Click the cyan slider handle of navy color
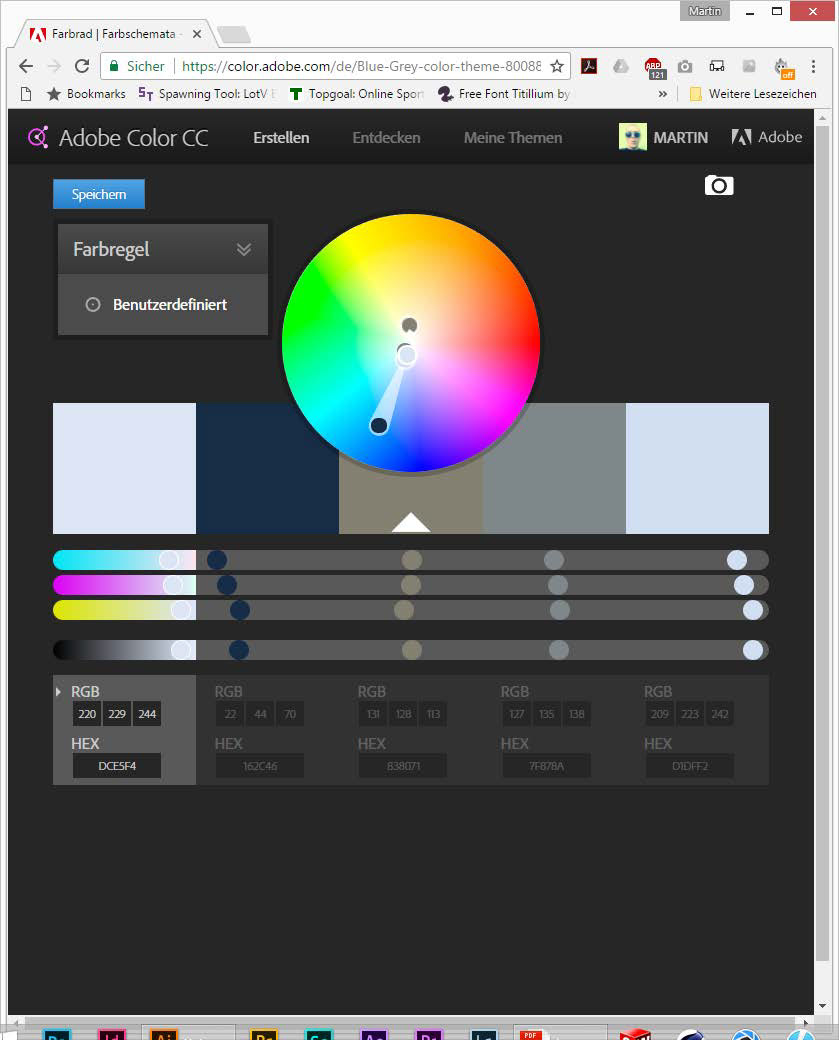Image resolution: width=839 pixels, height=1040 pixels. (x=217, y=560)
